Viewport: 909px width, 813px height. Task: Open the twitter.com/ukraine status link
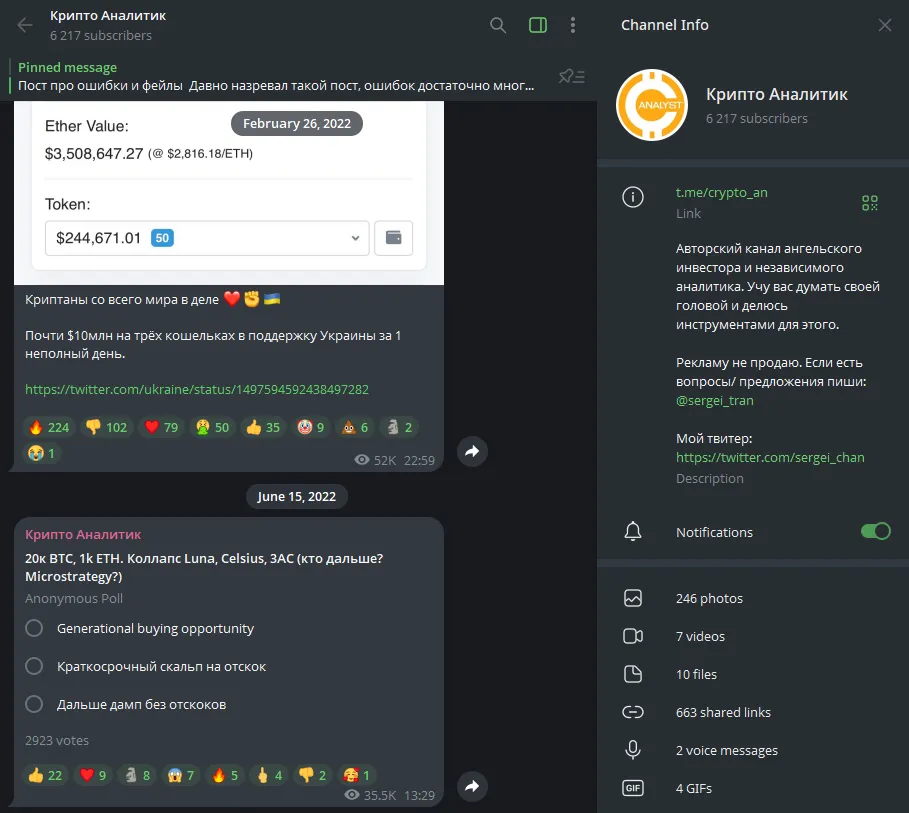197,389
